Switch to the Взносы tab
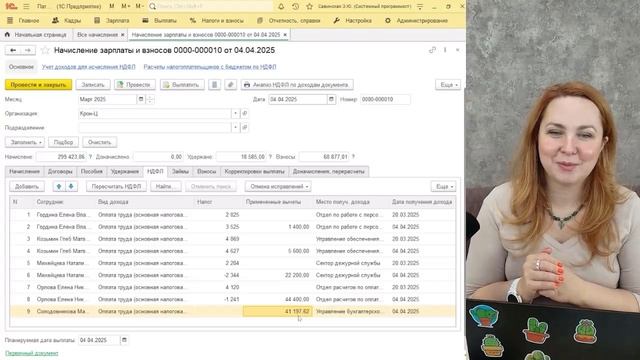The height and width of the screenshot is (360, 640). [x=207, y=171]
